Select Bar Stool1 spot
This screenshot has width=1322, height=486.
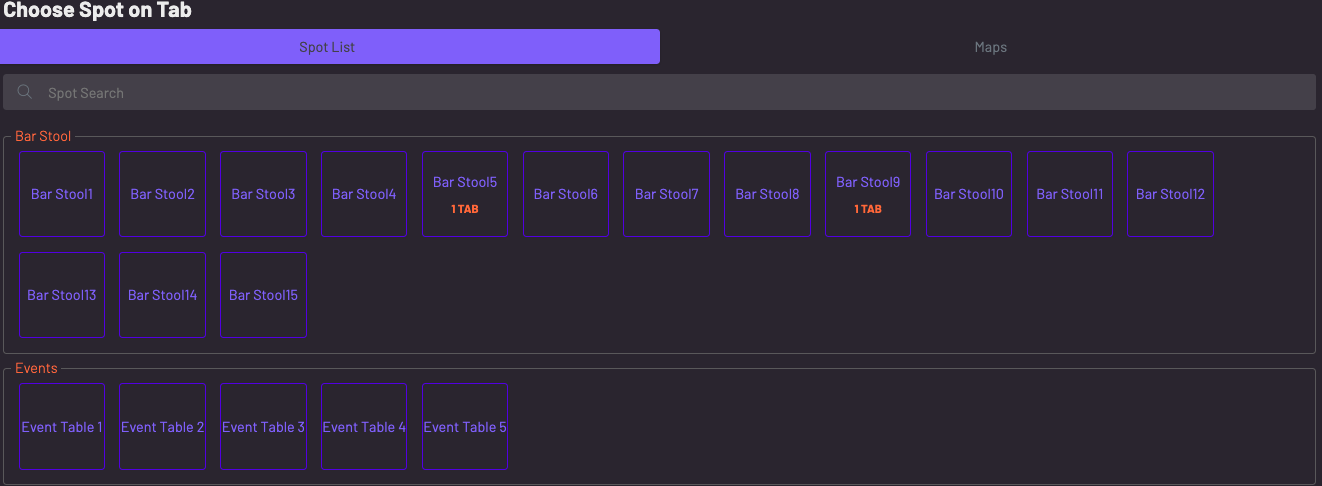tap(62, 194)
